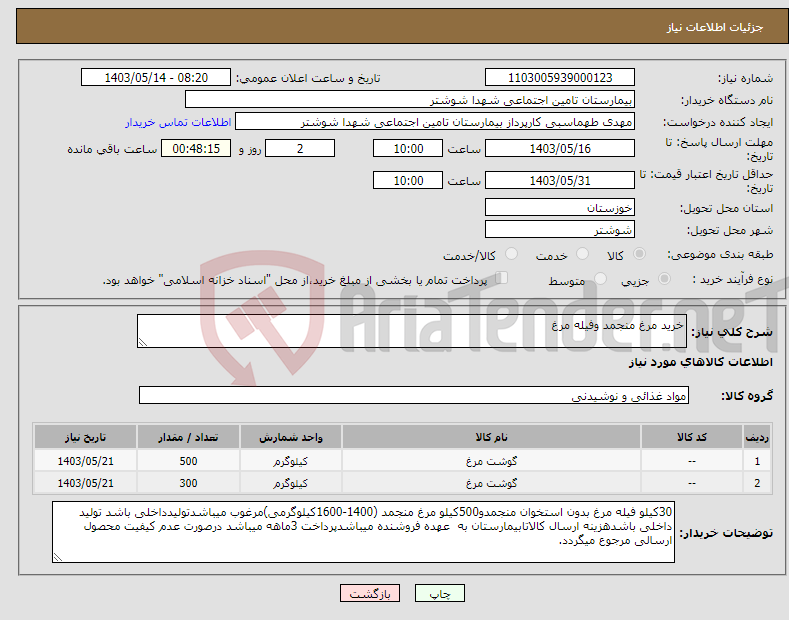
Task: Select the کالا/خدمت radio button
Action: coord(511,254)
